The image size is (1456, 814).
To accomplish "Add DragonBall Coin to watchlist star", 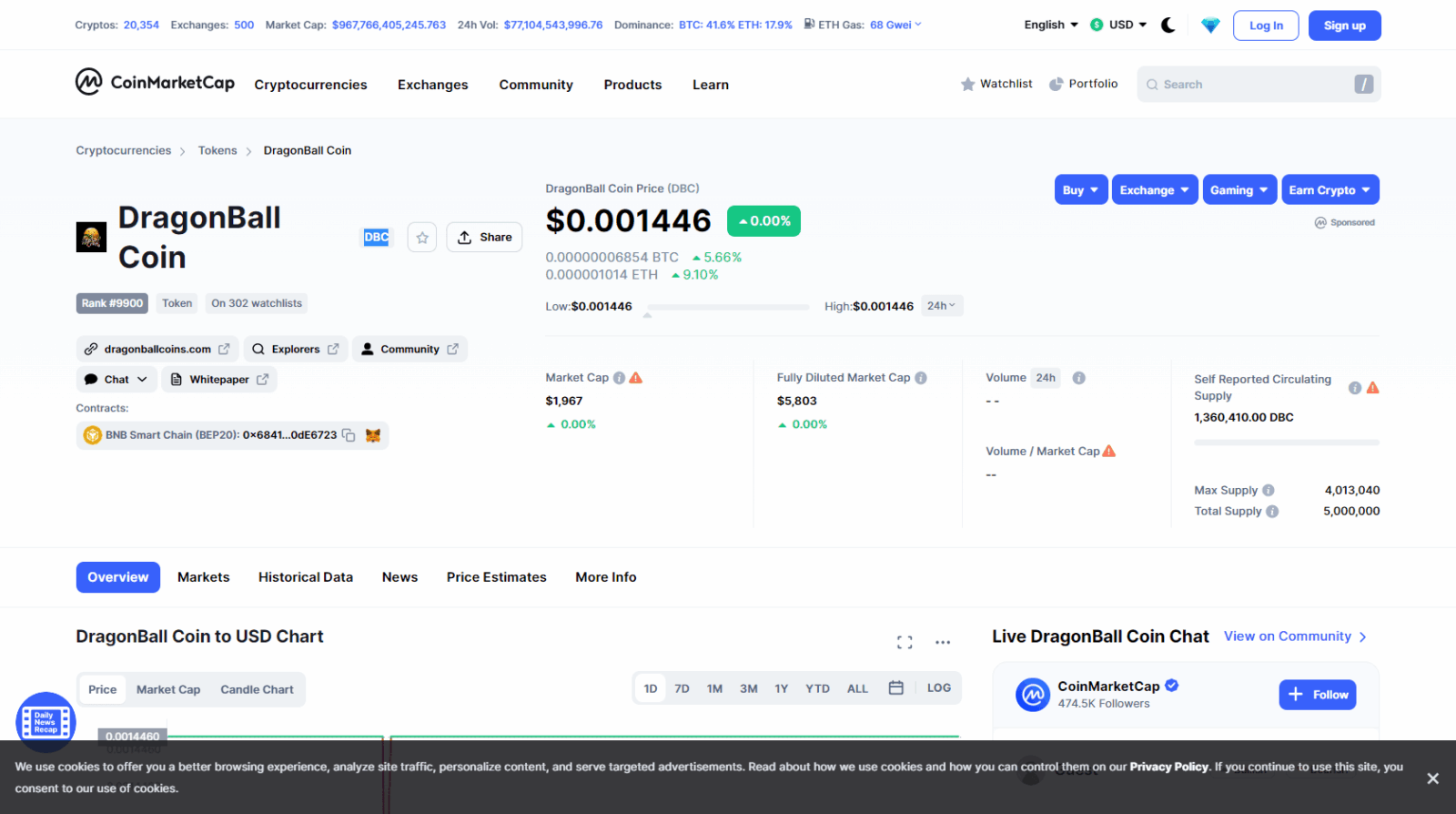I will (x=422, y=237).
